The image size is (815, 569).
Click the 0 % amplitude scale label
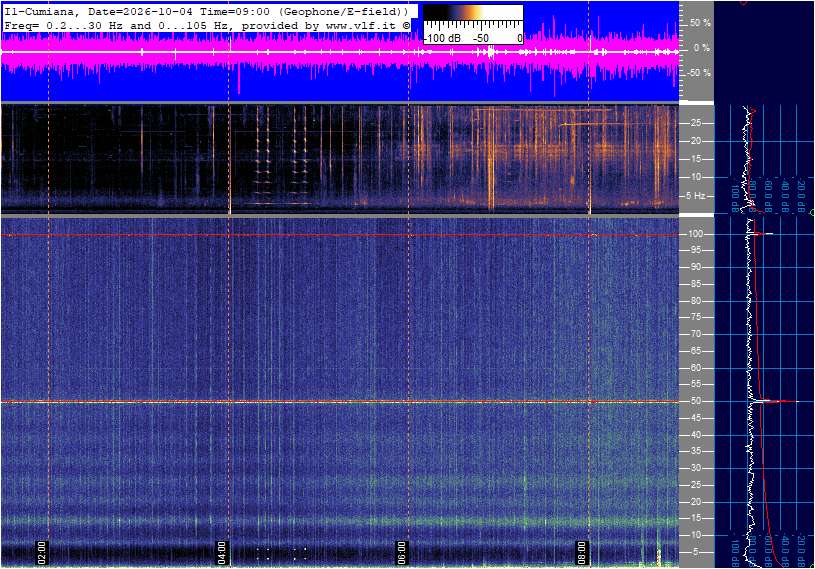click(701, 48)
